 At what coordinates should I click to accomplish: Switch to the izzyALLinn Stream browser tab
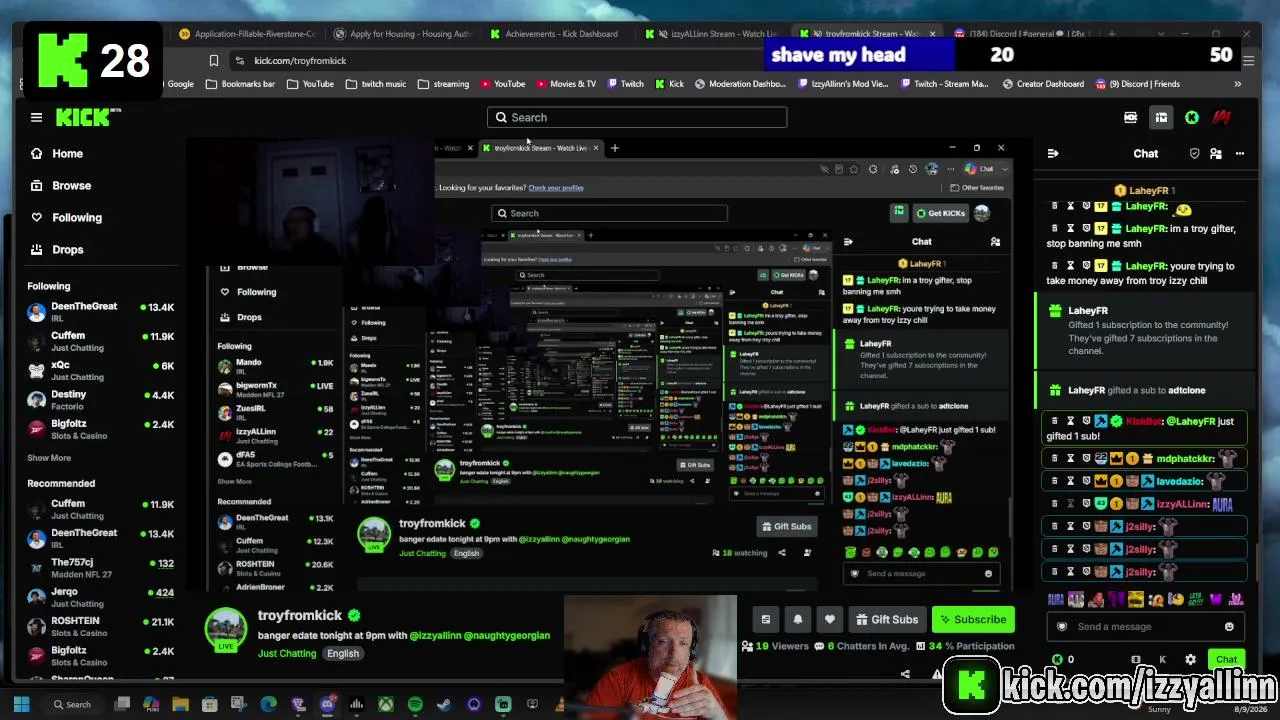click(x=710, y=34)
